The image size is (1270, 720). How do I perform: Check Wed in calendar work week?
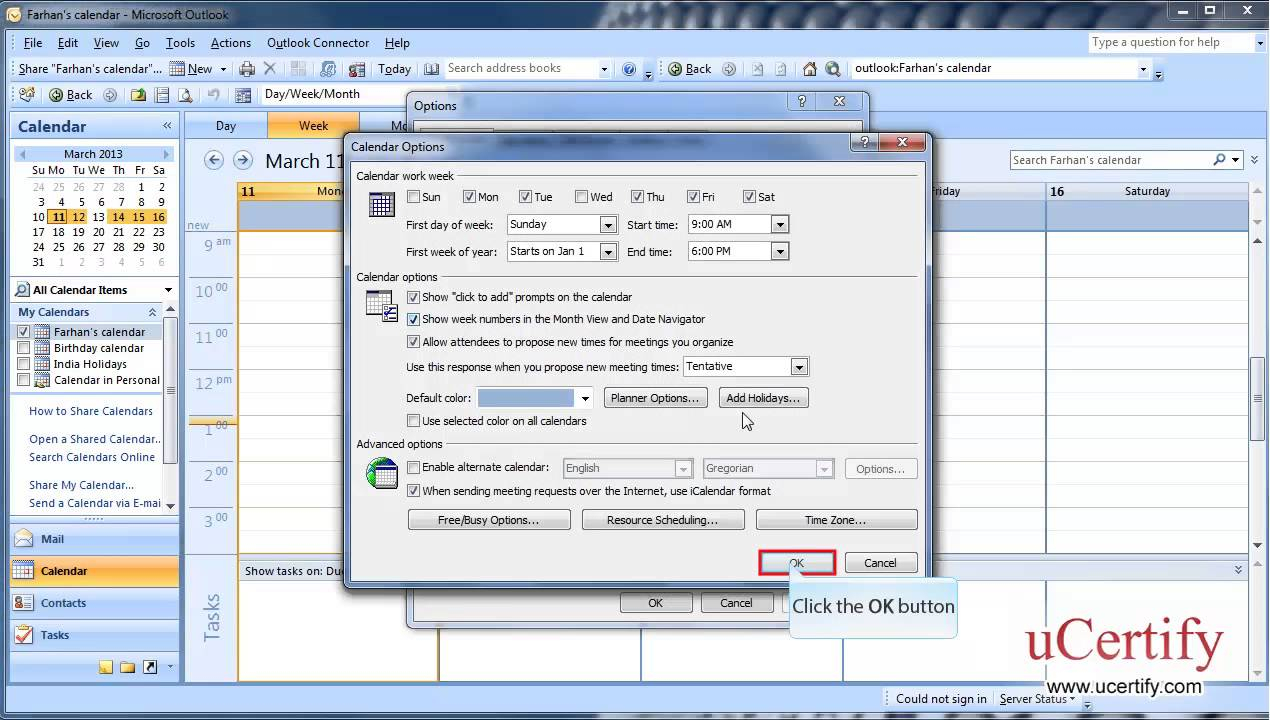coord(582,197)
